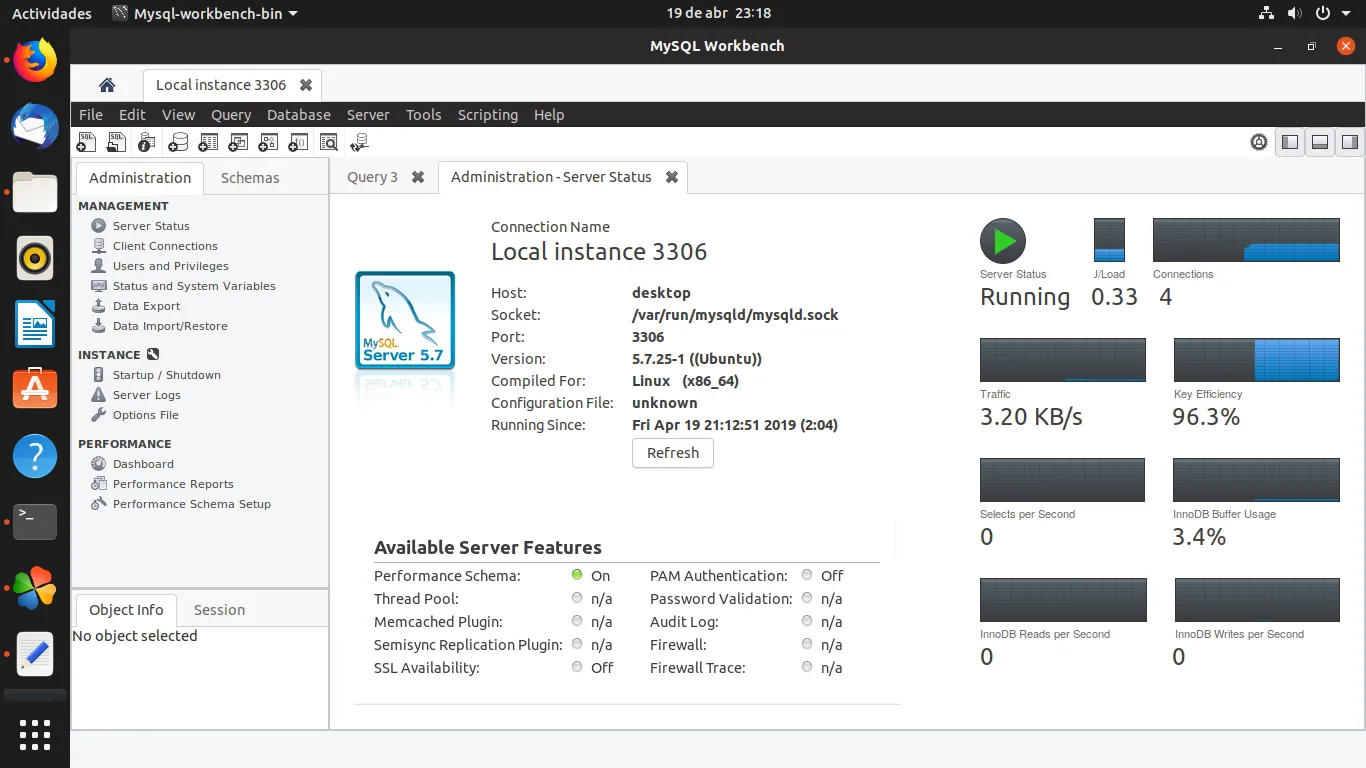
Task: Create a new SQL tab for queries
Action: 87,142
